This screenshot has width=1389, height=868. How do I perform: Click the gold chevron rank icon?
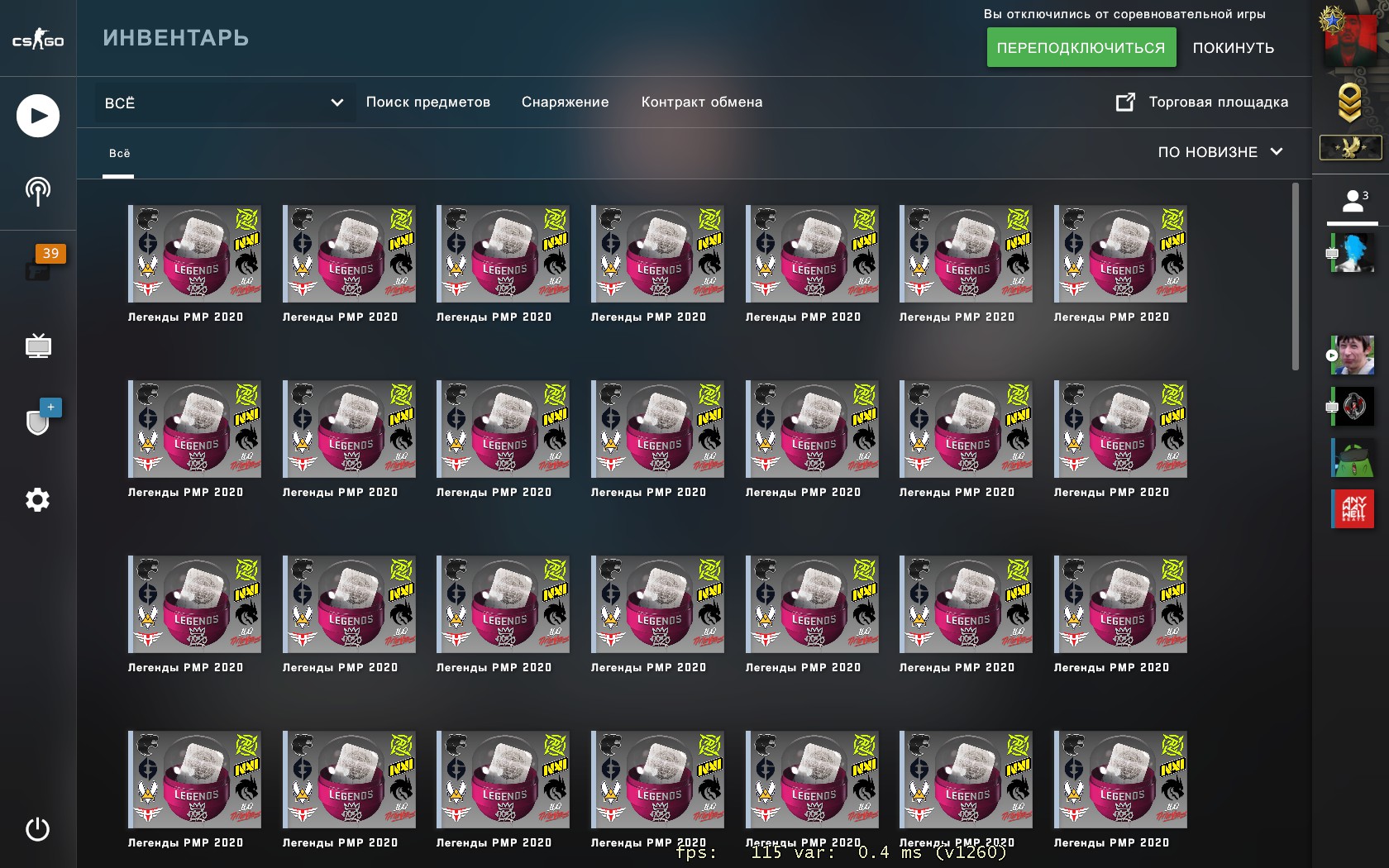pyautogui.click(x=1350, y=103)
